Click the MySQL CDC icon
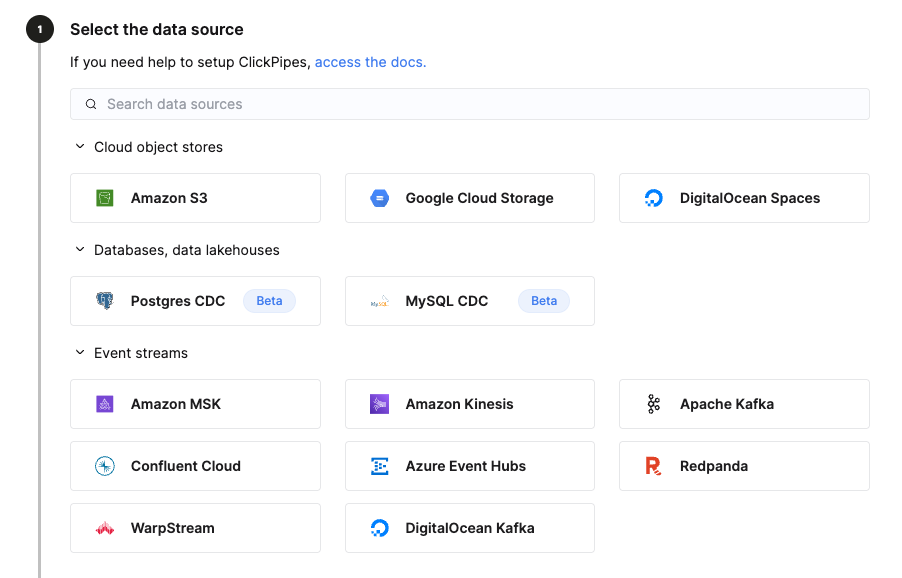902x578 pixels. point(379,301)
